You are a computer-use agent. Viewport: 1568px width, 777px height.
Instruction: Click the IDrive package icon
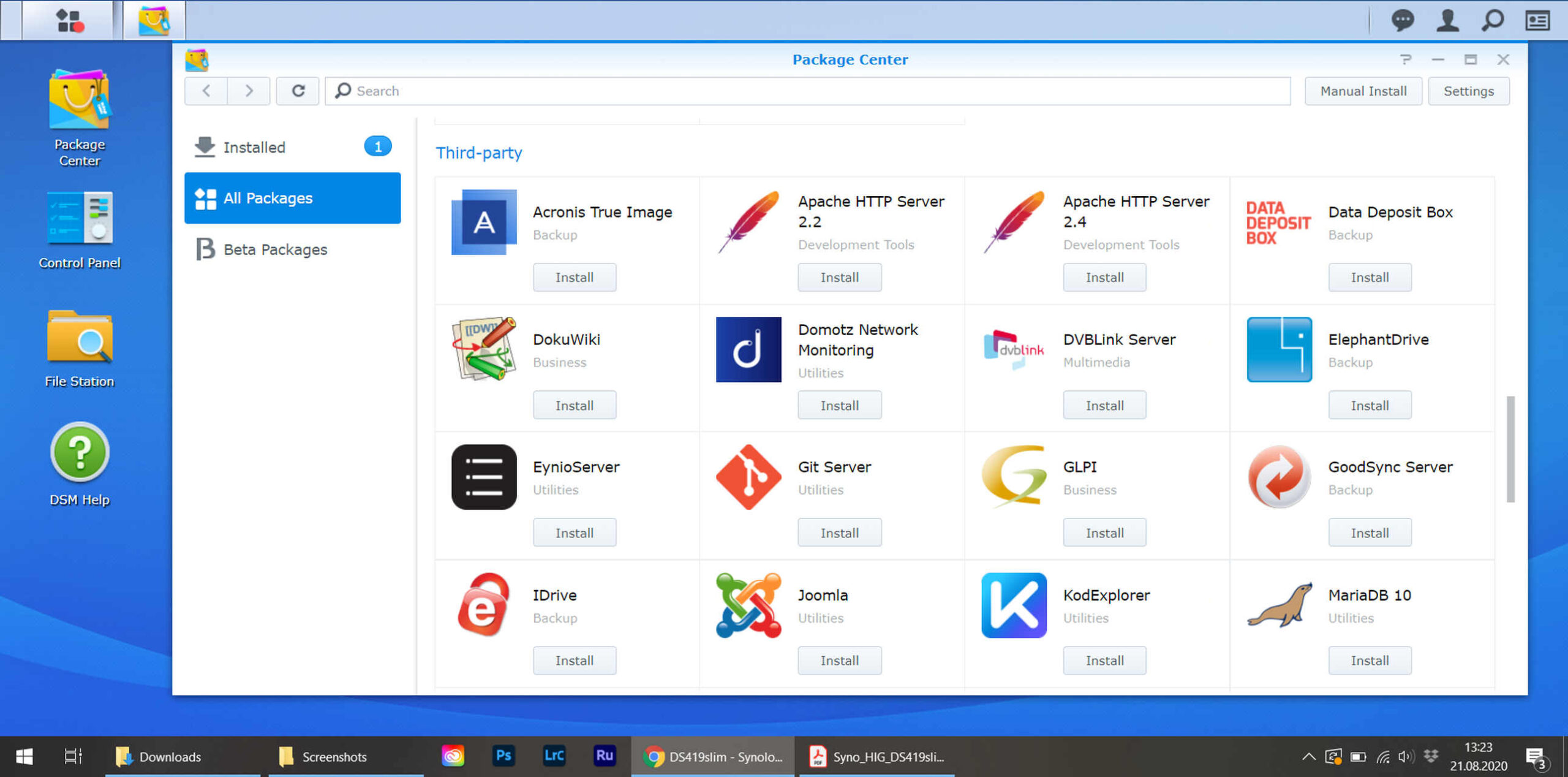(x=484, y=605)
